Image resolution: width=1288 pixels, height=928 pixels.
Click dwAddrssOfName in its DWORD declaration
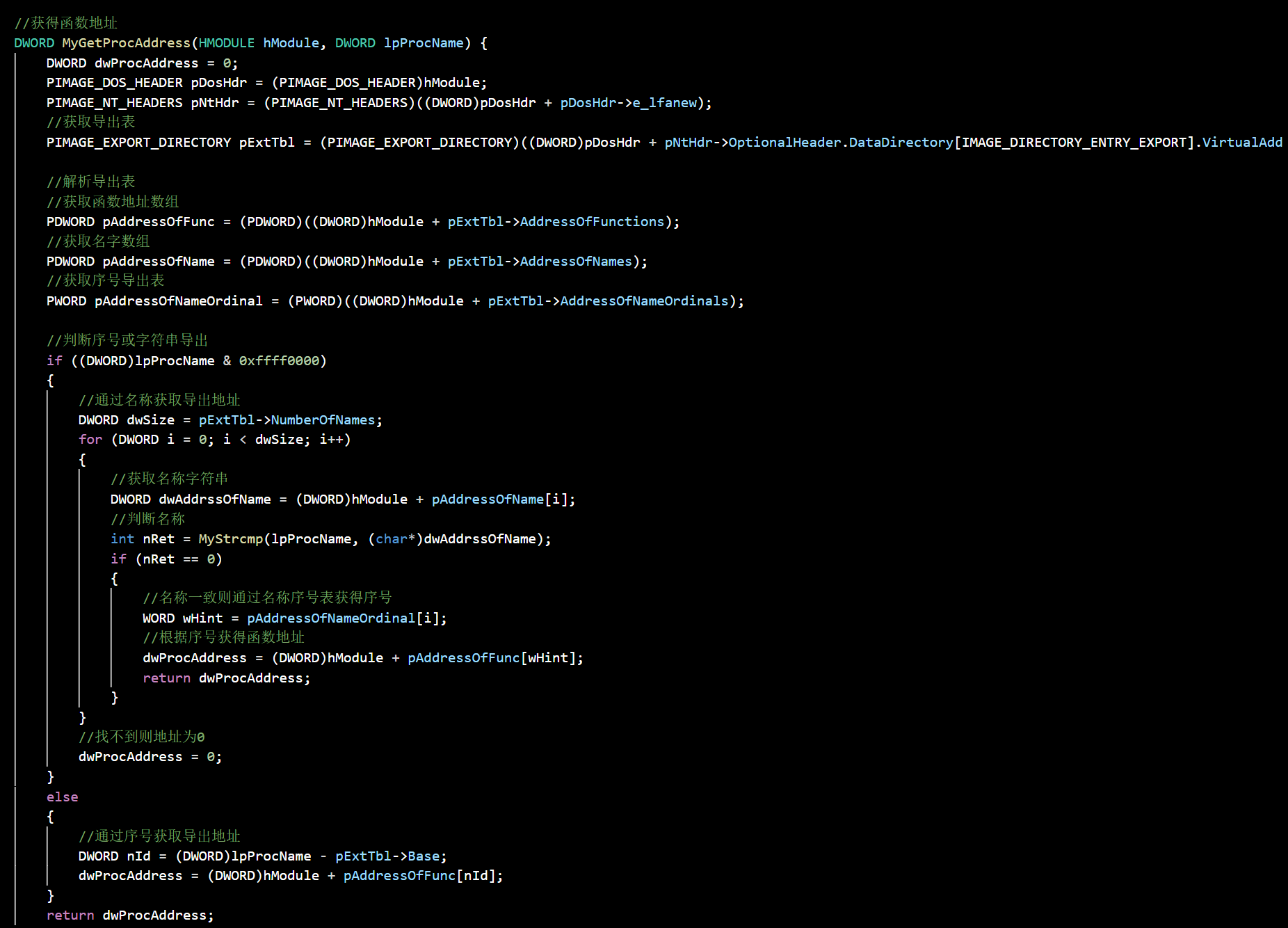click(x=215, y=499)
